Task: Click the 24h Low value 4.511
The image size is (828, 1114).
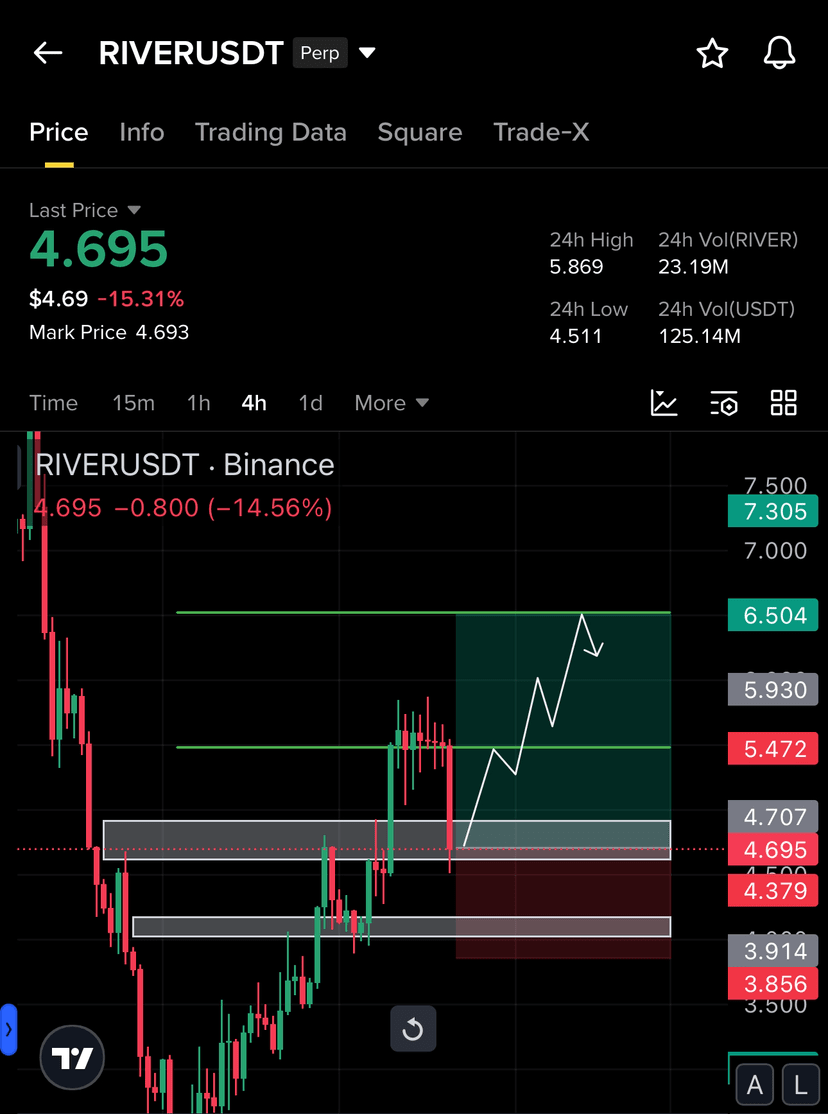Action: point(576,335)
